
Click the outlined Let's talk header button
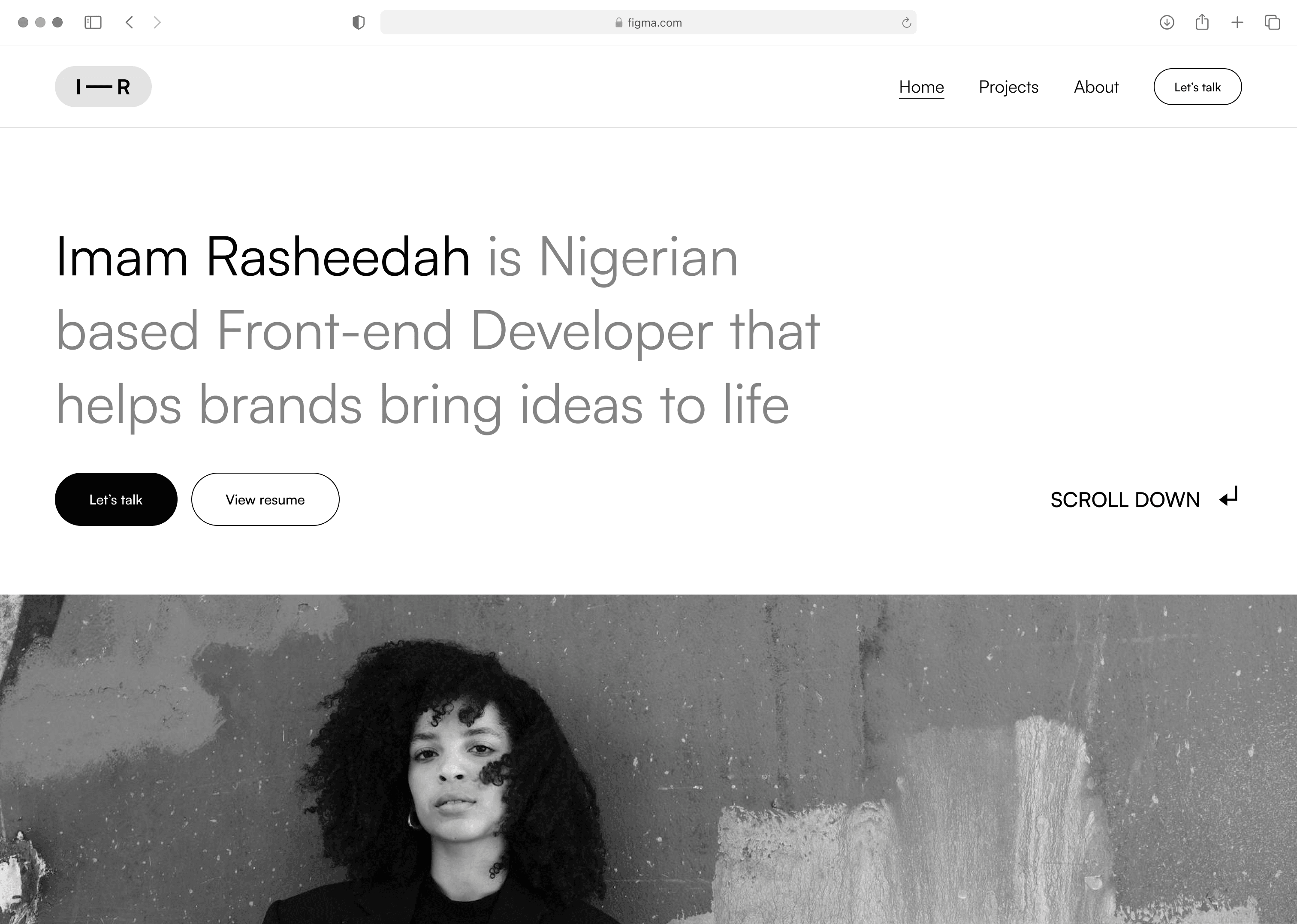(x=1197, y=87)
